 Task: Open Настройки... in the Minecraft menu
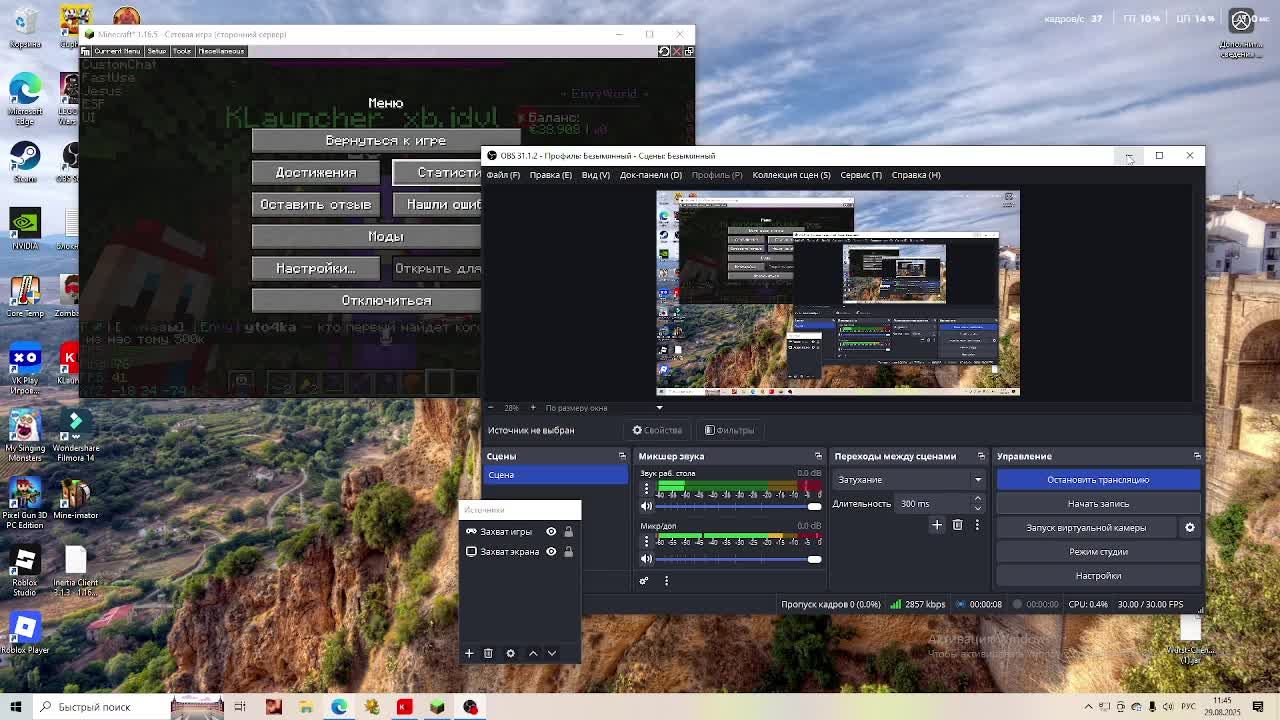(316, 269)
